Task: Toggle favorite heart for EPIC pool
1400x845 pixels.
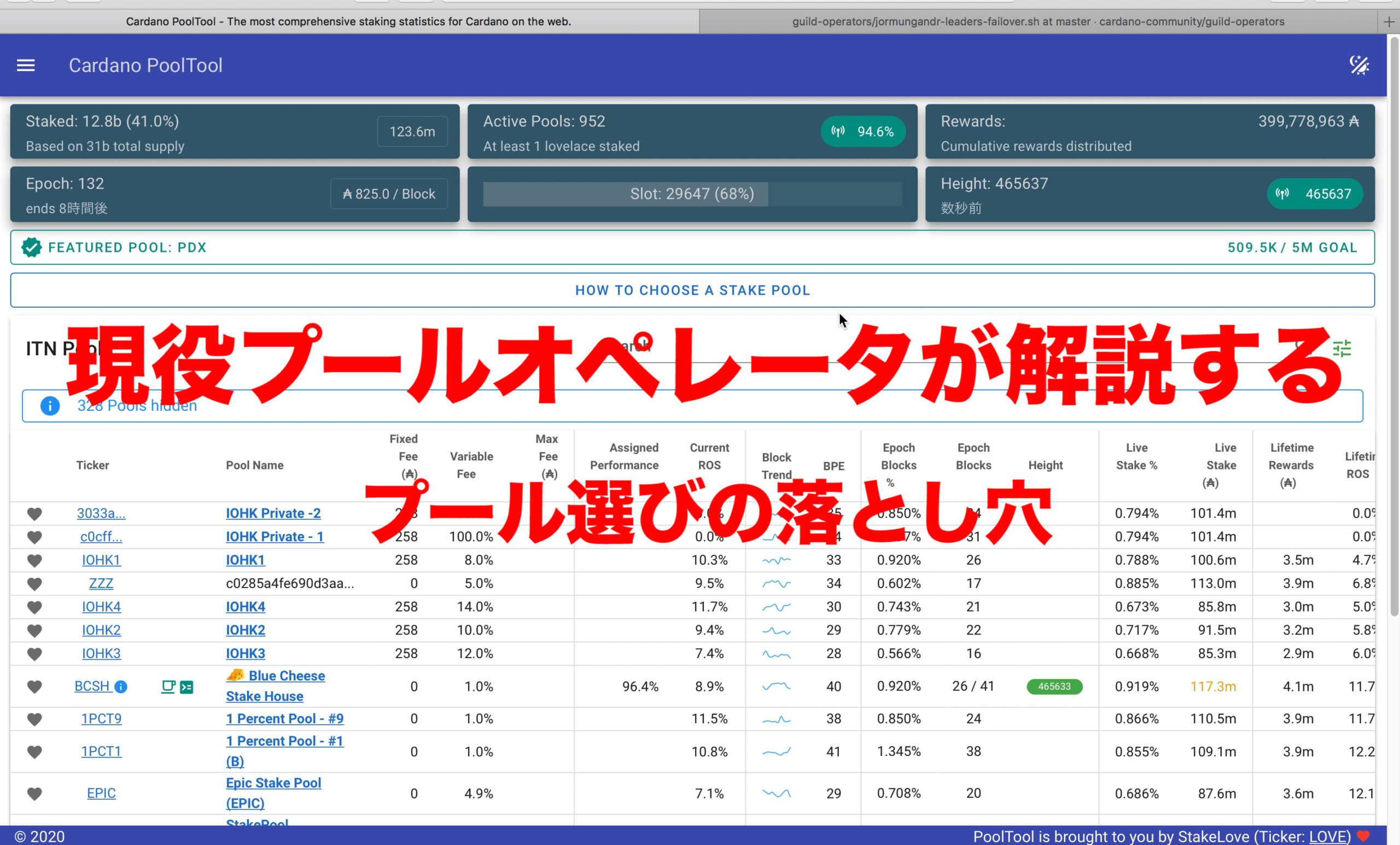Action: coord(34,793)
